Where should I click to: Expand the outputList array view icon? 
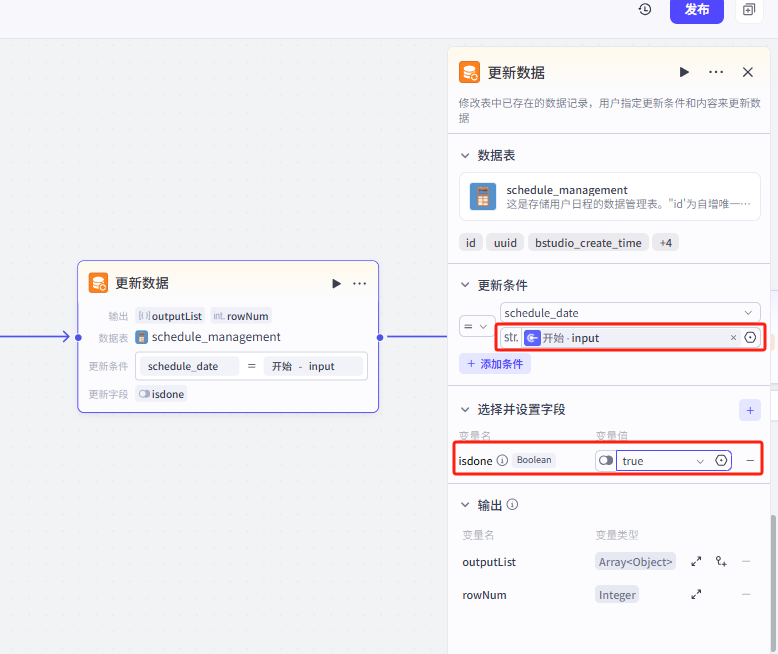coord(696,562)
